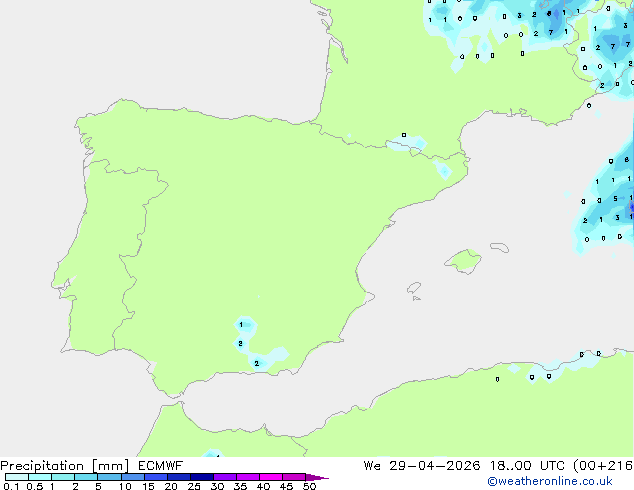Click the 5–10 mm legend swatch
634x490 pixels.
pos(109,477)
